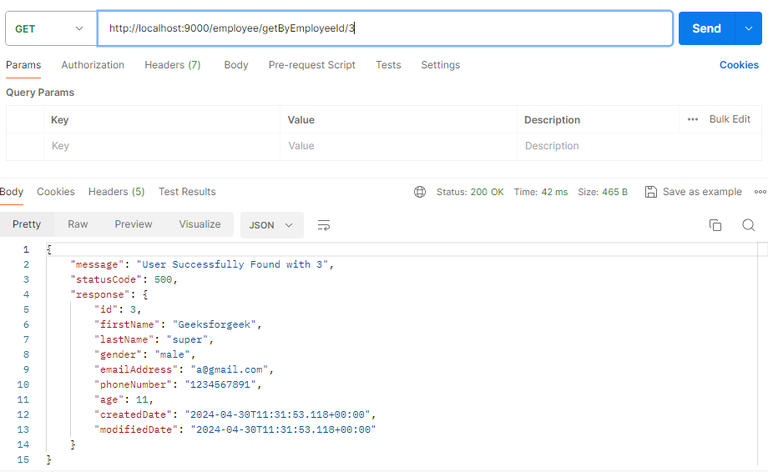The height and width of the screenshot is (472, 768).
Task: Click the search magnifier icon in response
Action: coord(748,225)
